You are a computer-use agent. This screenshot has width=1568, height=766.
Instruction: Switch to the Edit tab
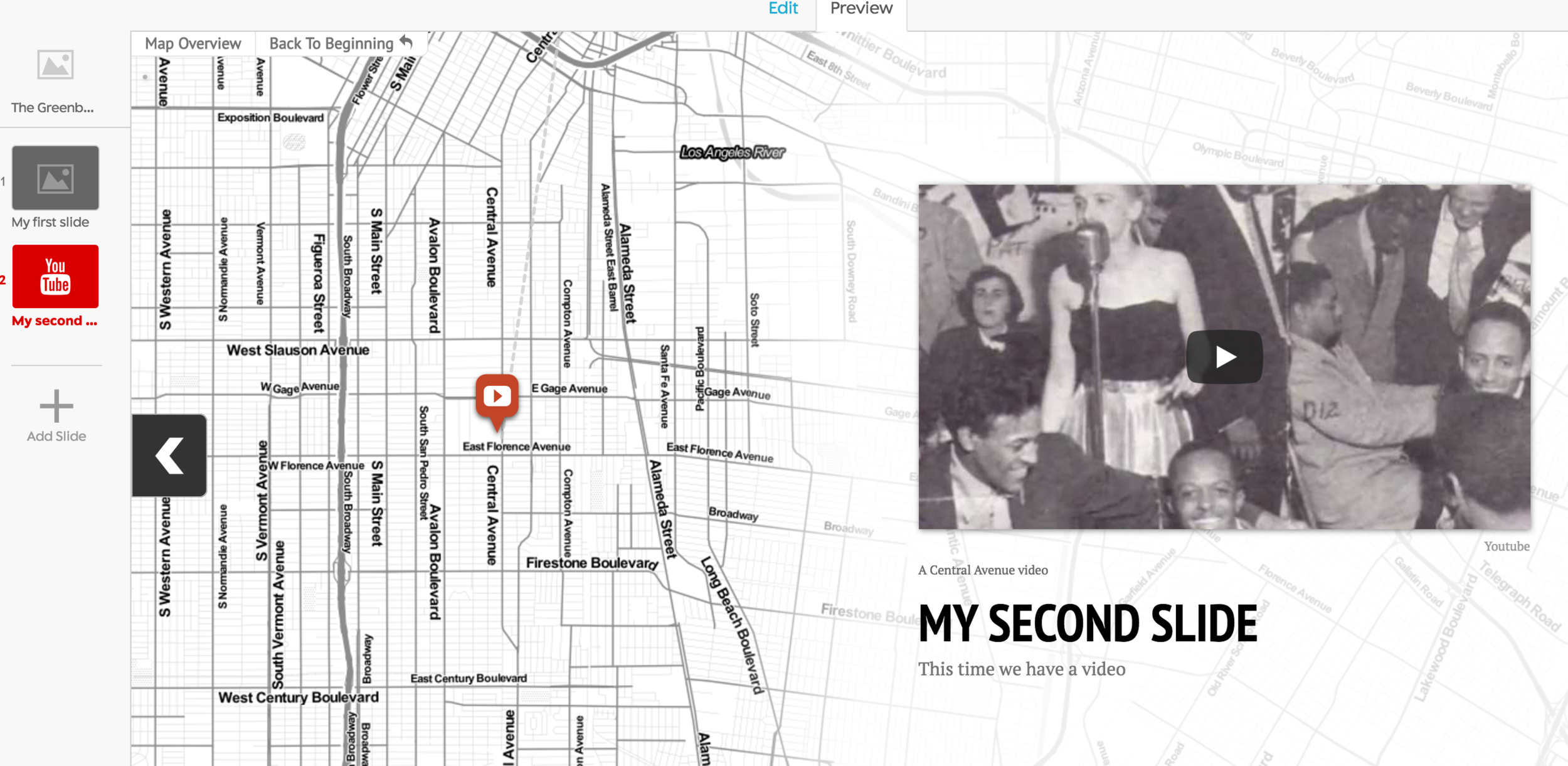pos(783,9)
